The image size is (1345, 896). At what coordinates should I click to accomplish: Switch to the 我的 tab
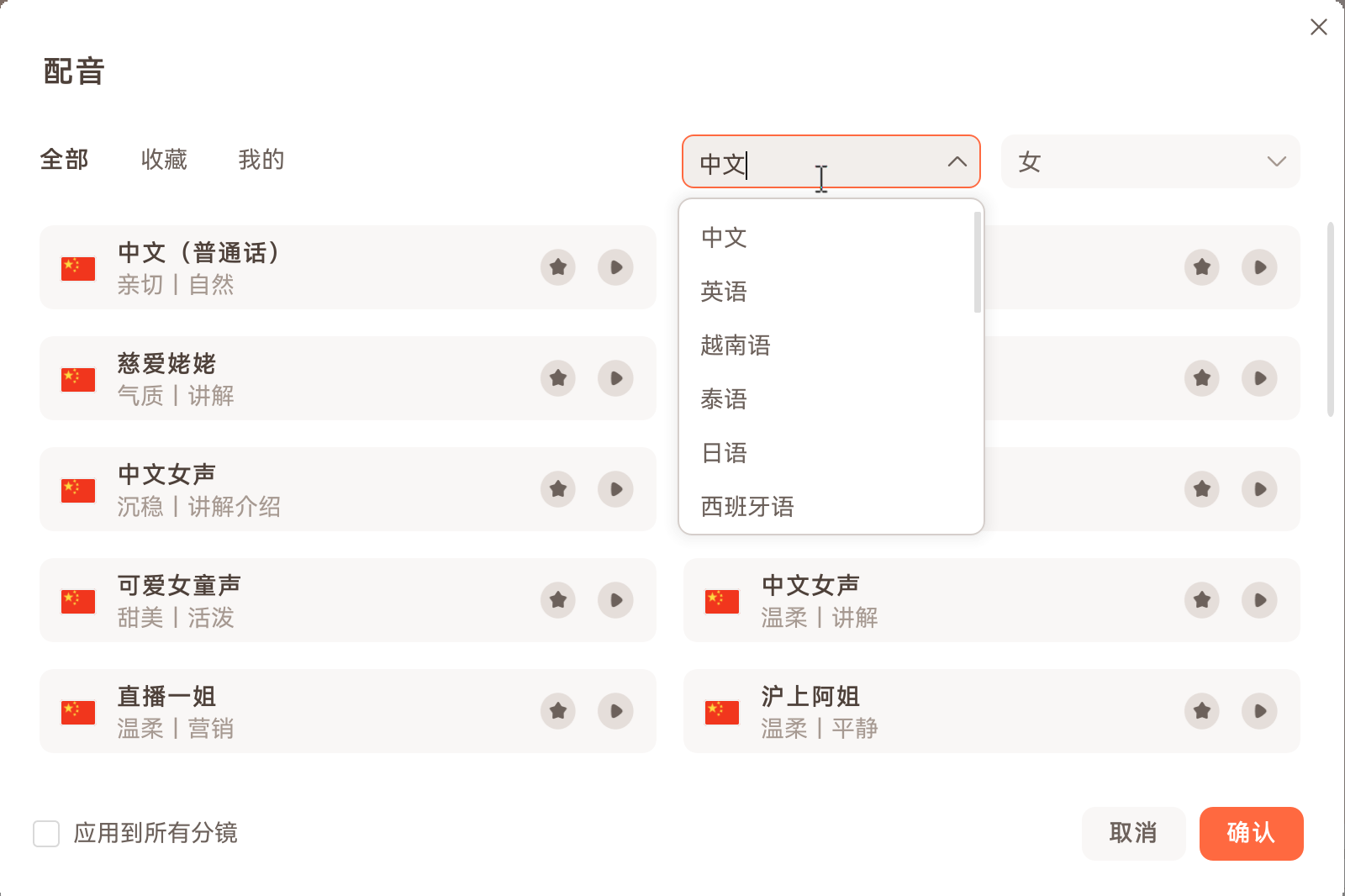point(261,160)
